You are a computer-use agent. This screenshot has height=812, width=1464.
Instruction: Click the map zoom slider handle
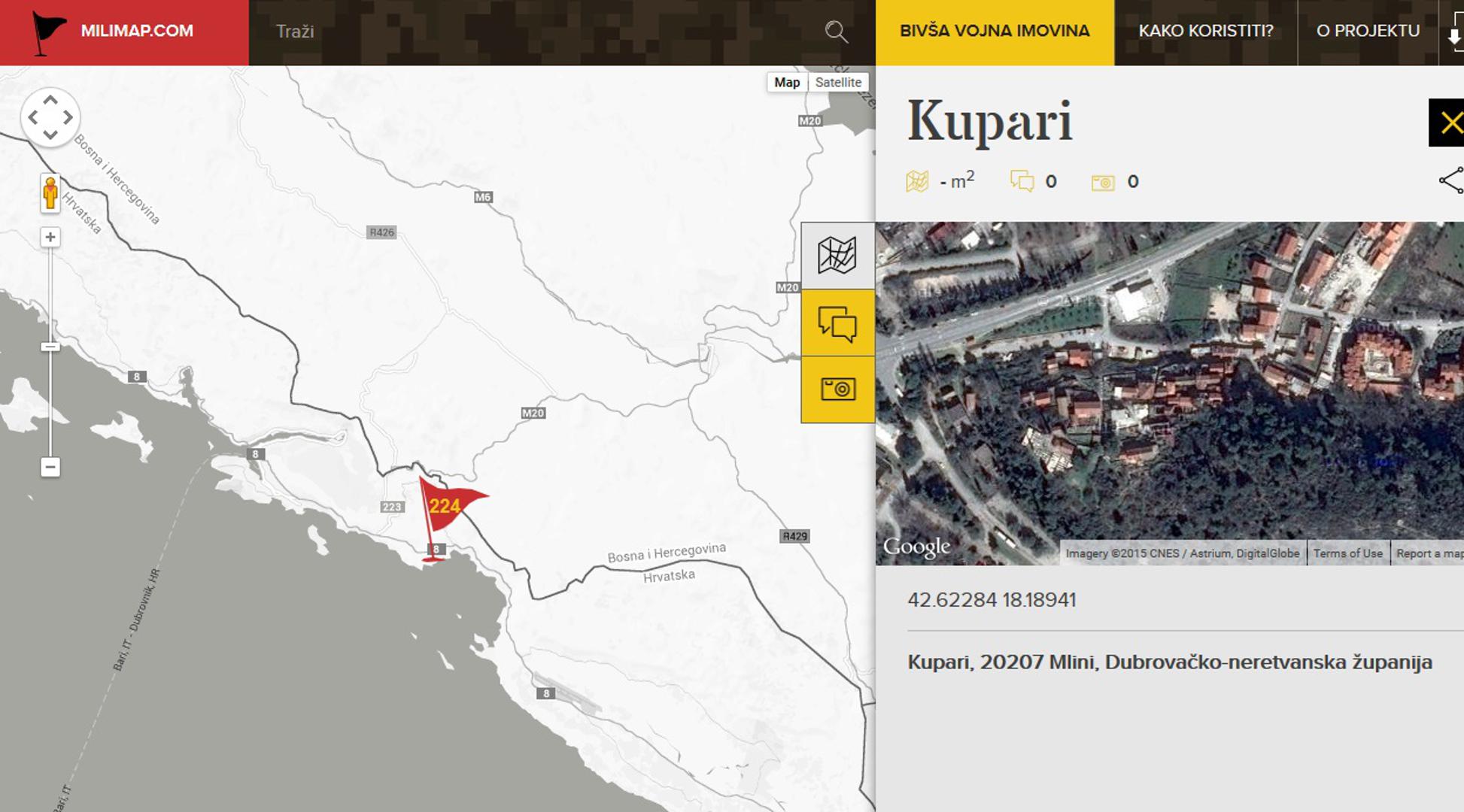50,347
